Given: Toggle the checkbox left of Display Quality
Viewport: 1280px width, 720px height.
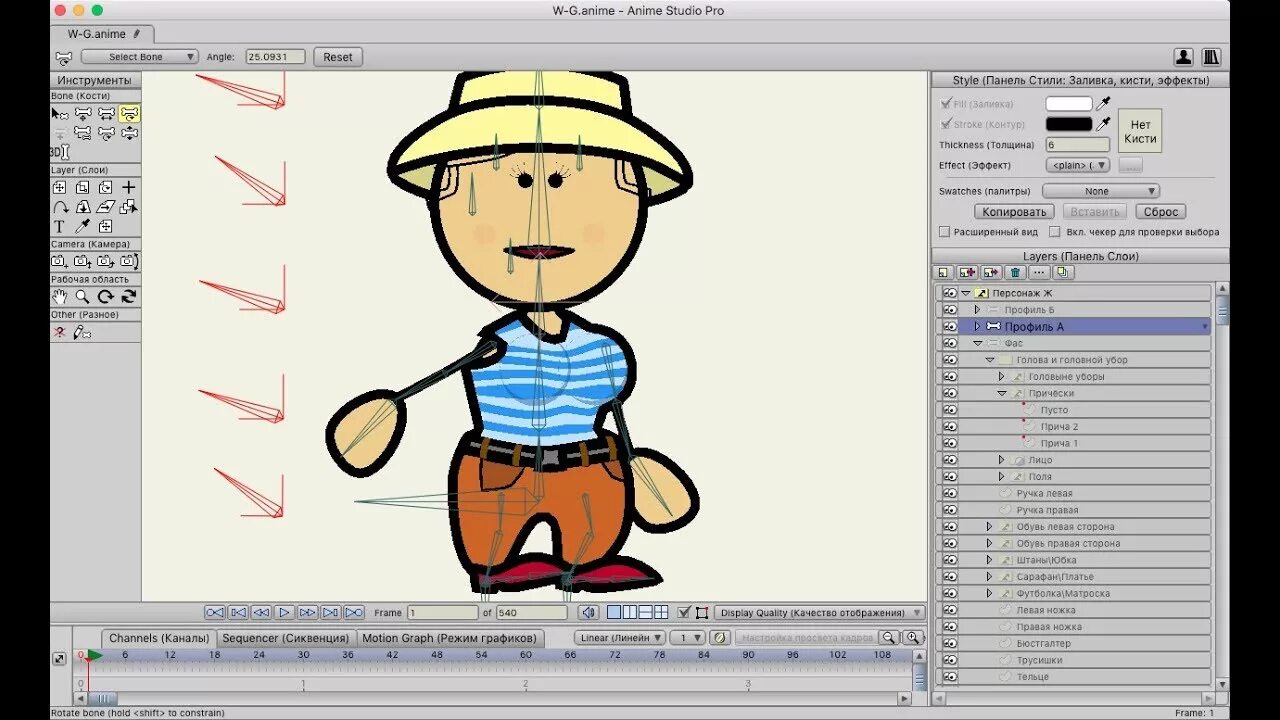Looking at the screenshot, I should click(684, 612).
